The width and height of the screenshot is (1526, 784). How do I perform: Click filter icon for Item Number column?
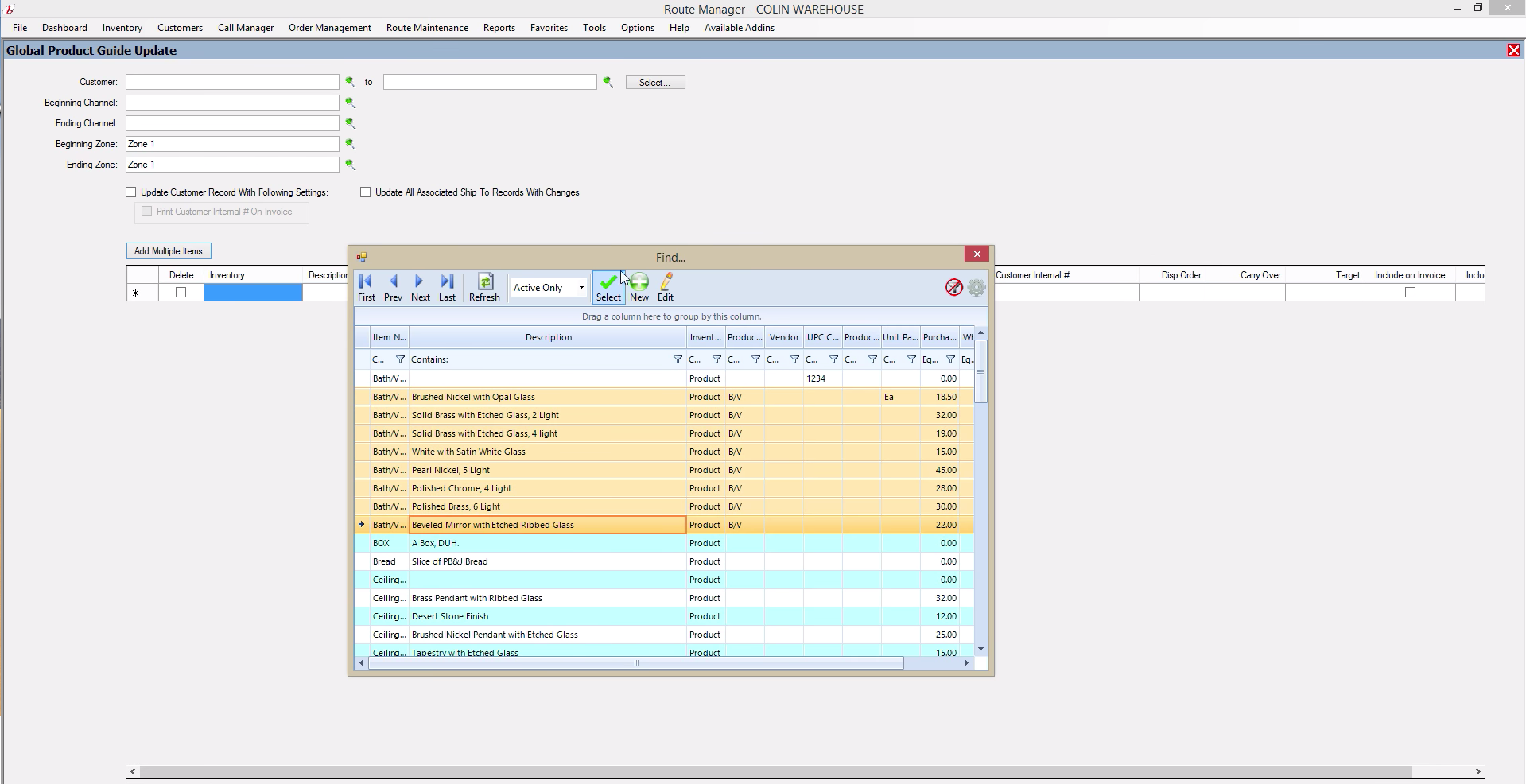pos(401,359)
